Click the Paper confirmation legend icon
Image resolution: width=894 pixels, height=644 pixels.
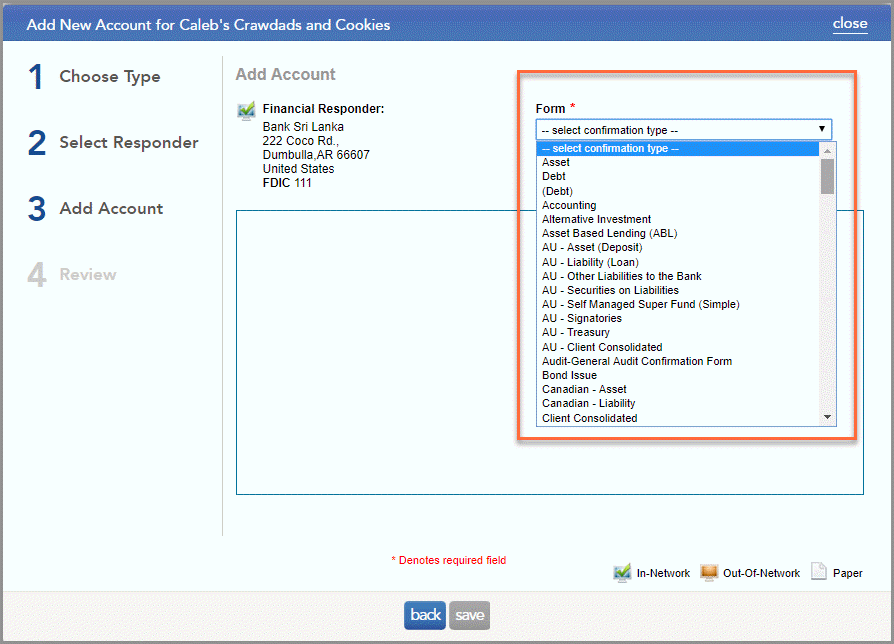[x=816, y=572]
